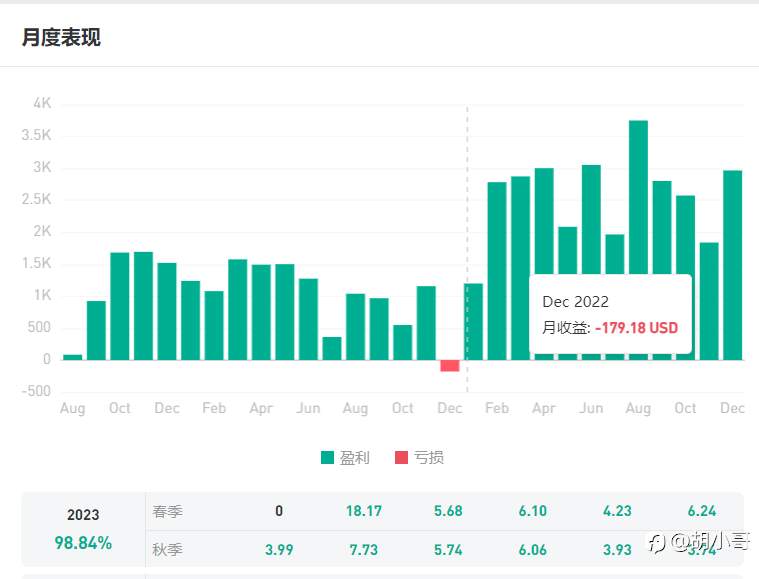Click the 1K y-axis label
The height and width of the screenshot is (579, 759).
coord(42,295)
